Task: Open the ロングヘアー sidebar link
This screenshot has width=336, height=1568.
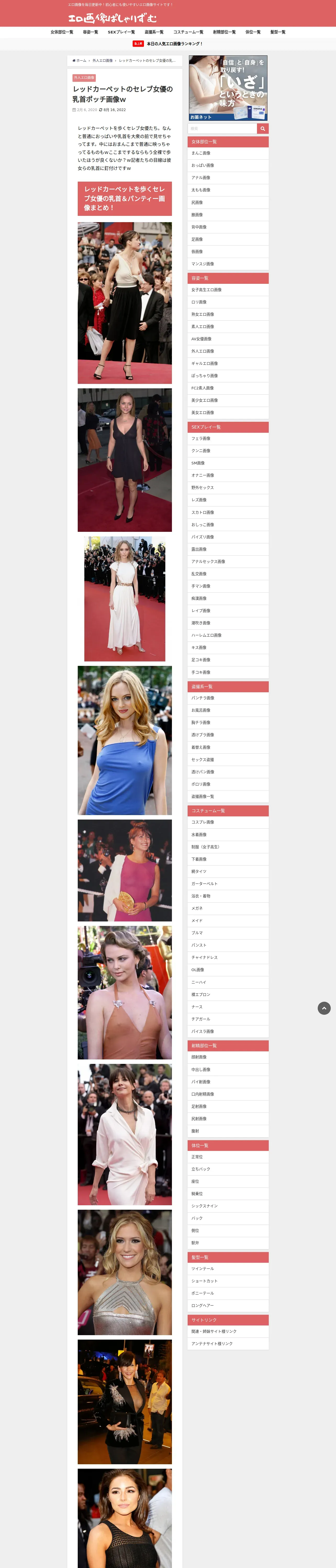Action: pyautogui.click(x=228, y=1306)
